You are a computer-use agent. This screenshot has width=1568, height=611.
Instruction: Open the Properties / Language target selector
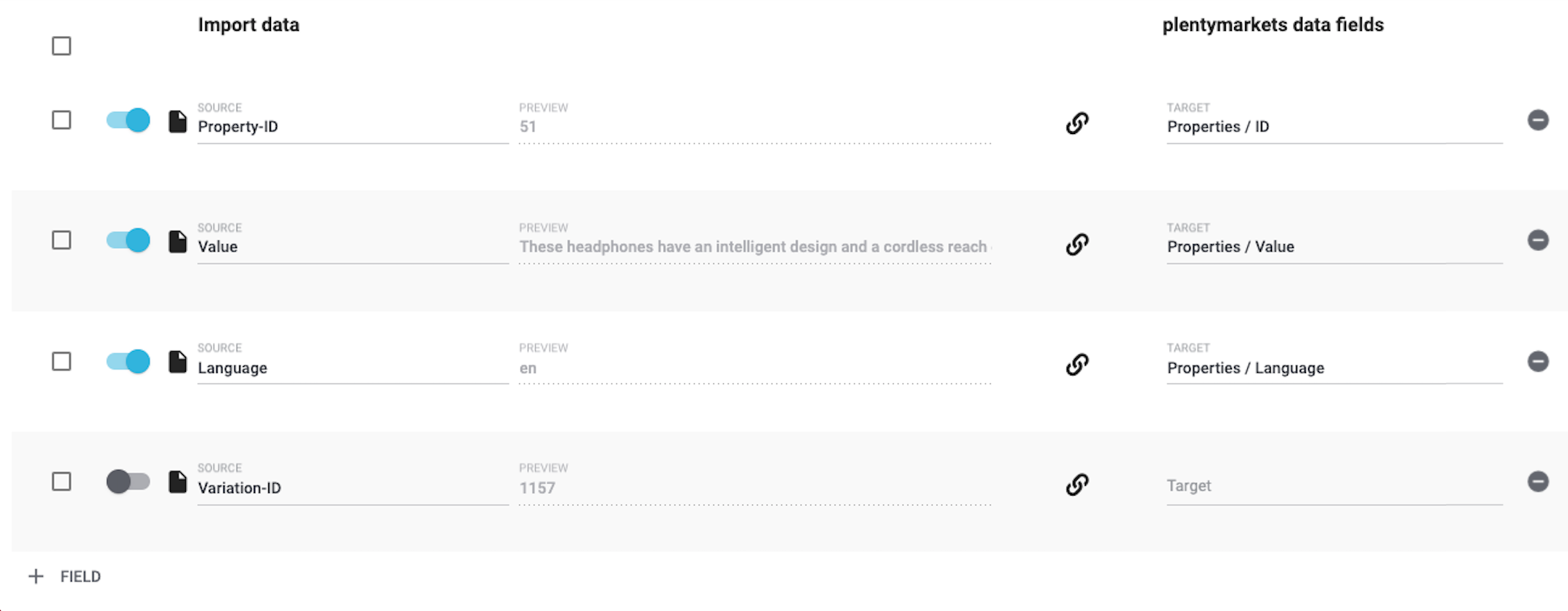click(1334, 368)
